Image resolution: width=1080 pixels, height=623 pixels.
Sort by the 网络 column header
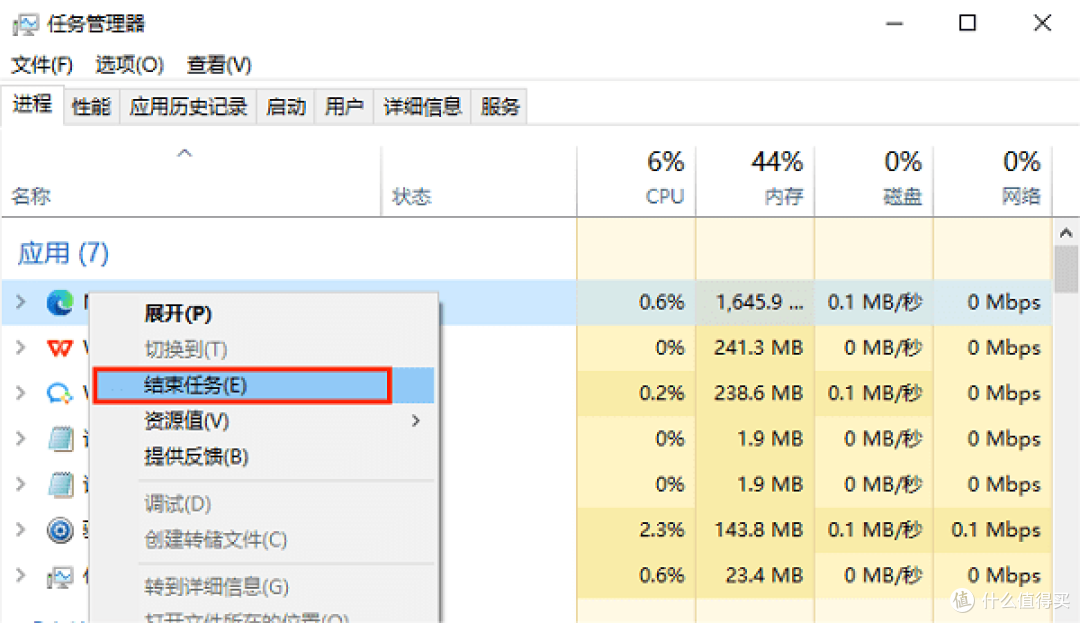coord(992,180)
